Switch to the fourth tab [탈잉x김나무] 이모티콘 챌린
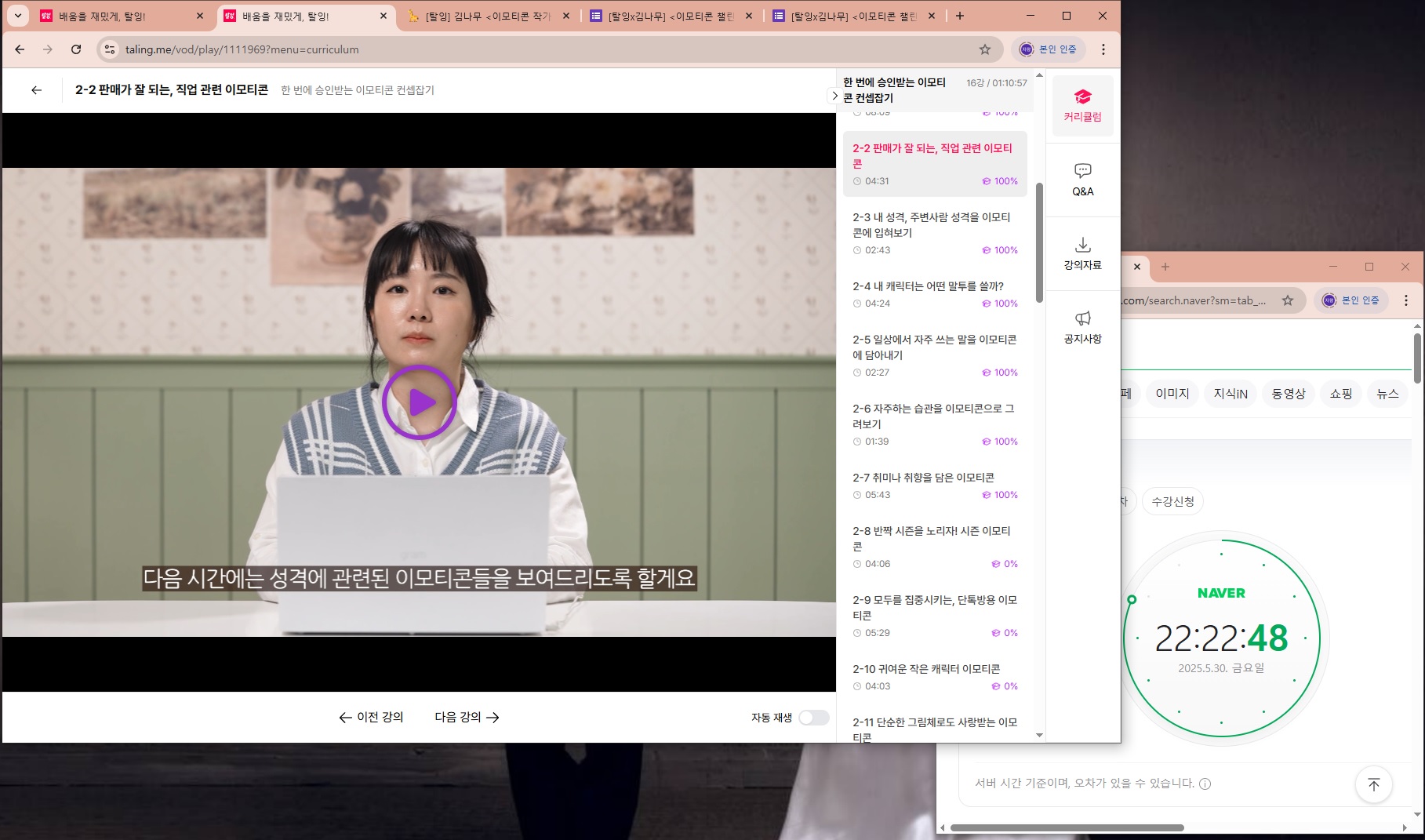The width and height of the screenshot is (1425, 840). (671, 16)
